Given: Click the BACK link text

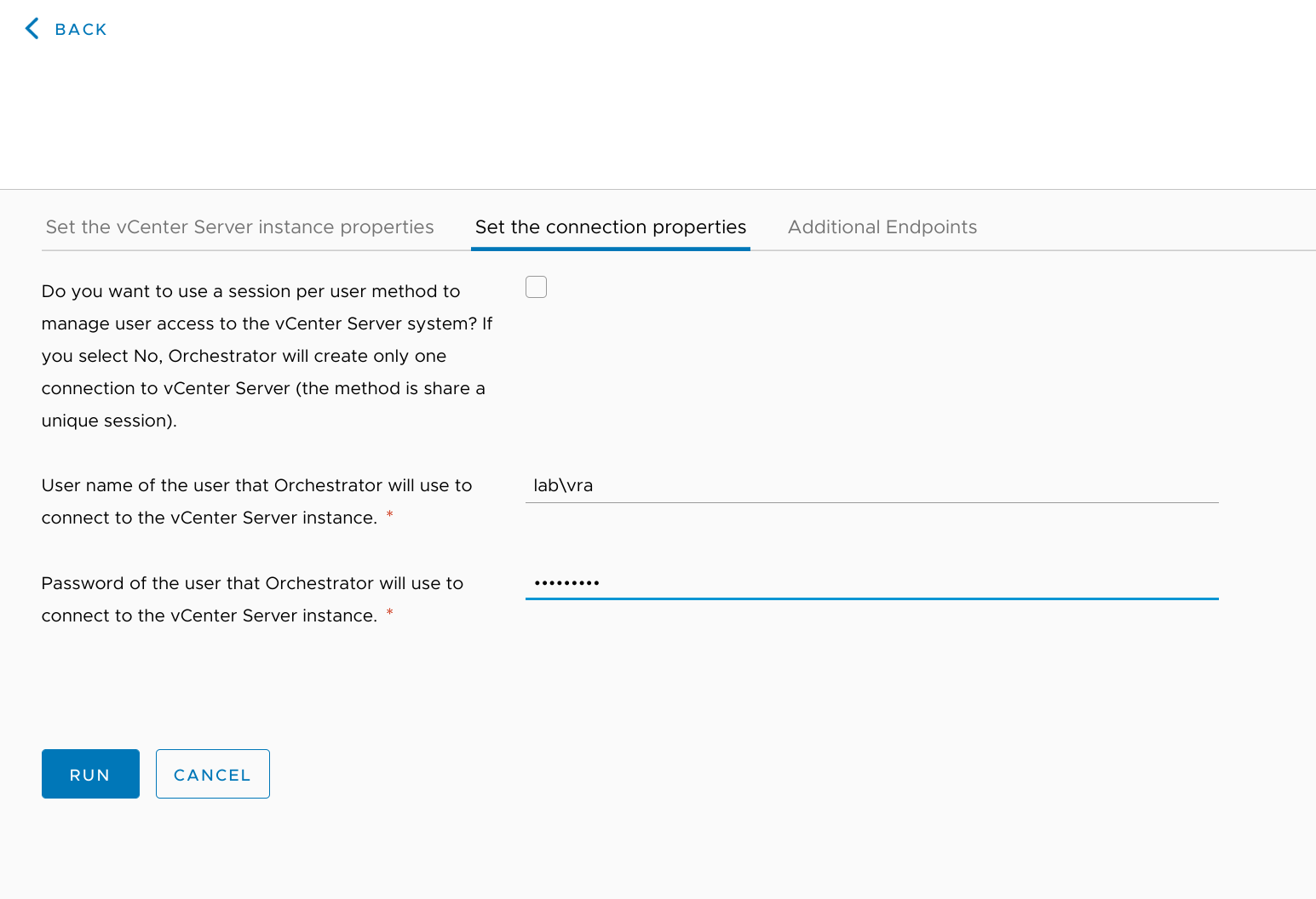Looking at the screenshot, I should (x=81, y=30).
